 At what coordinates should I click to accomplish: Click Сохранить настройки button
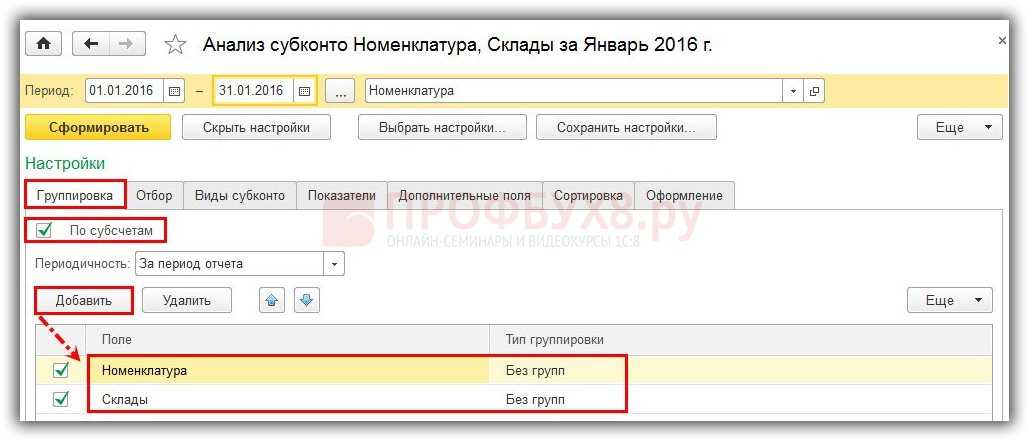click(626, 127)
